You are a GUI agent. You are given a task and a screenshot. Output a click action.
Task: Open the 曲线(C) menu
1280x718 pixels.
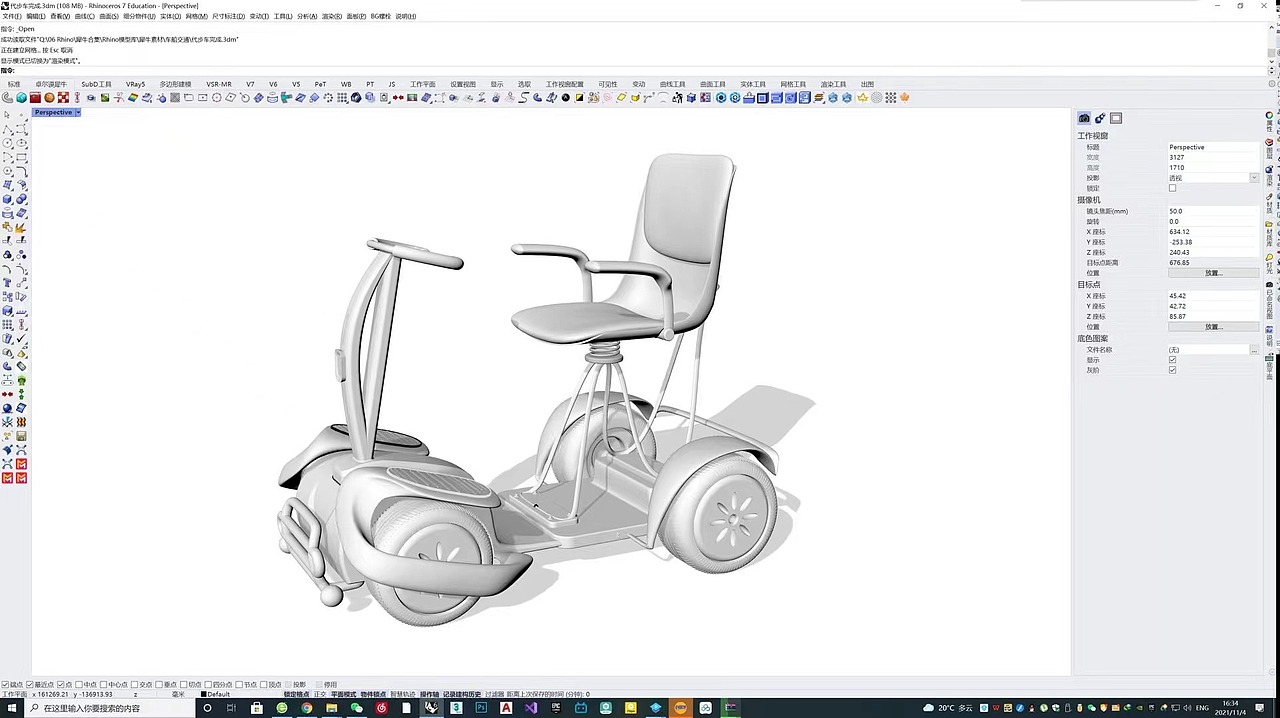(85, 16)
